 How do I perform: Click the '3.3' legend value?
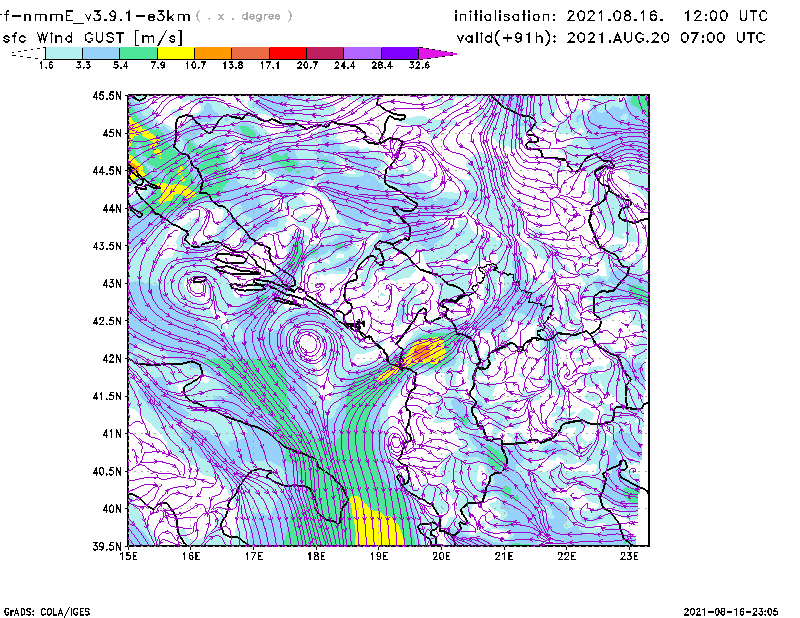coord(83,65)
